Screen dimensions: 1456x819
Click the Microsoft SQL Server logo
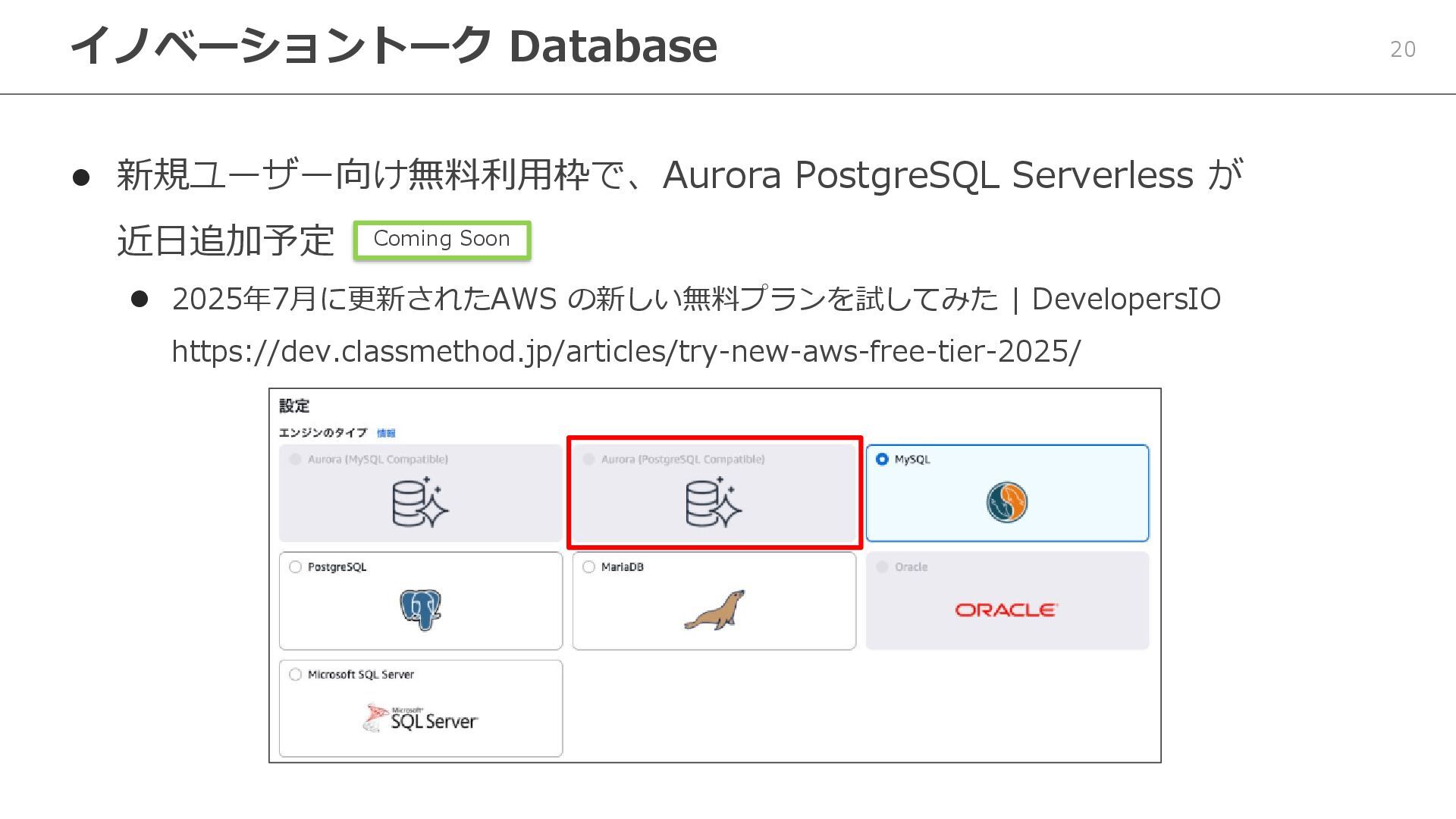point(420,717)
